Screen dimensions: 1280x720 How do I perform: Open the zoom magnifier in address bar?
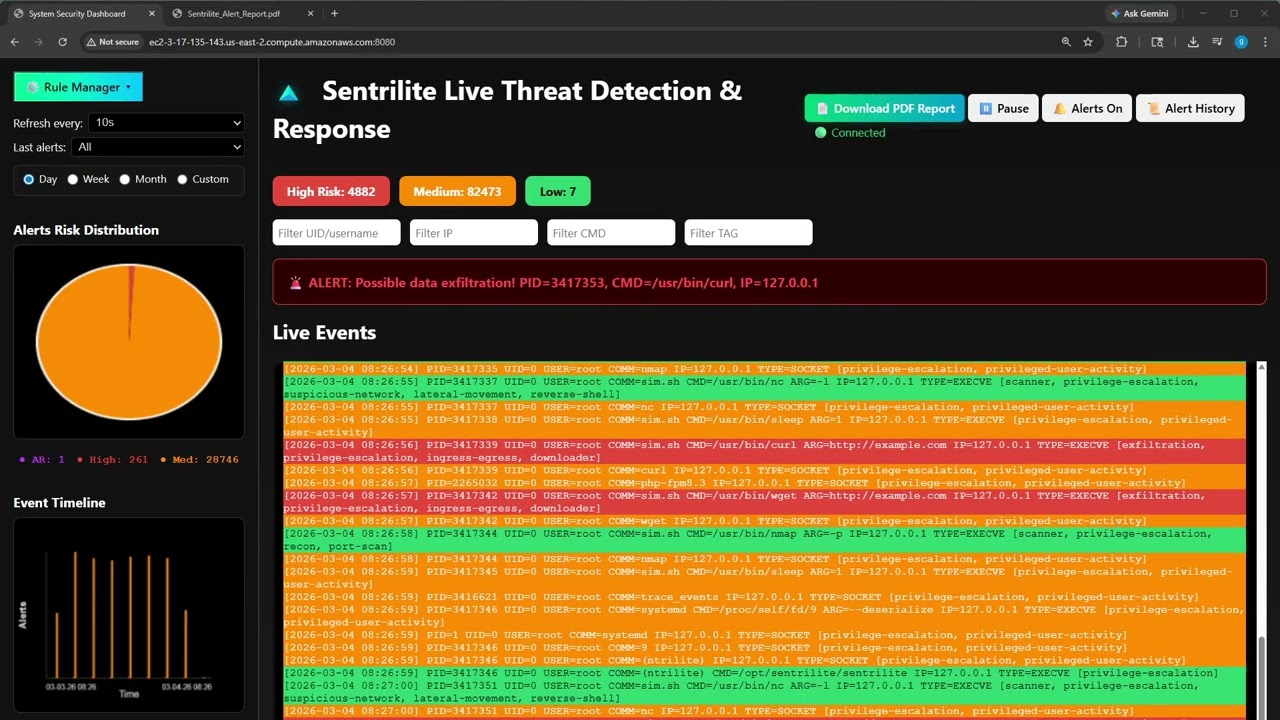tap(1066, 42)
